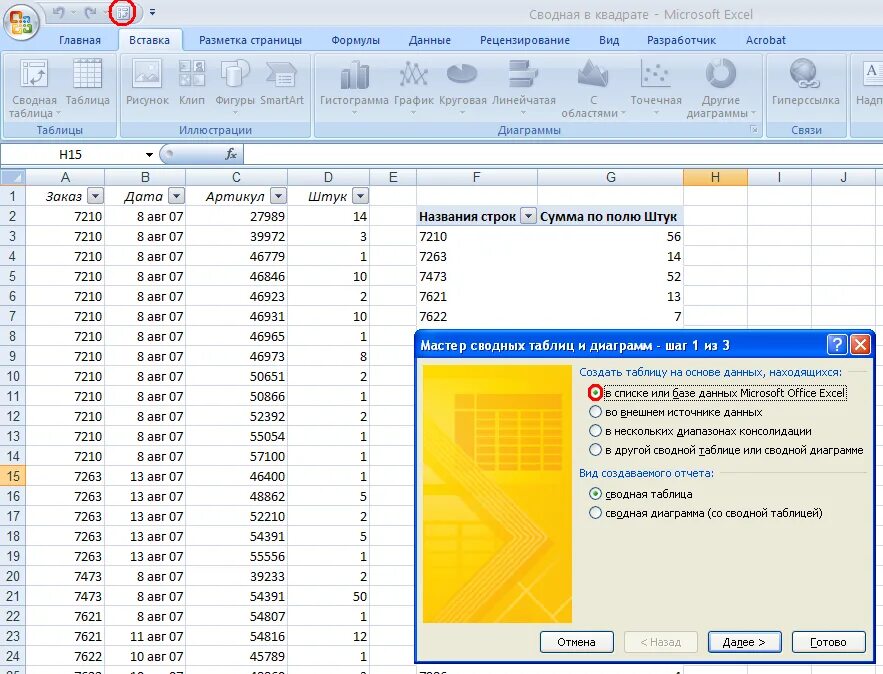Click cell showing 50 in Штук column
The width and height of the screenshot is (883, 674).
click(328, 596)
